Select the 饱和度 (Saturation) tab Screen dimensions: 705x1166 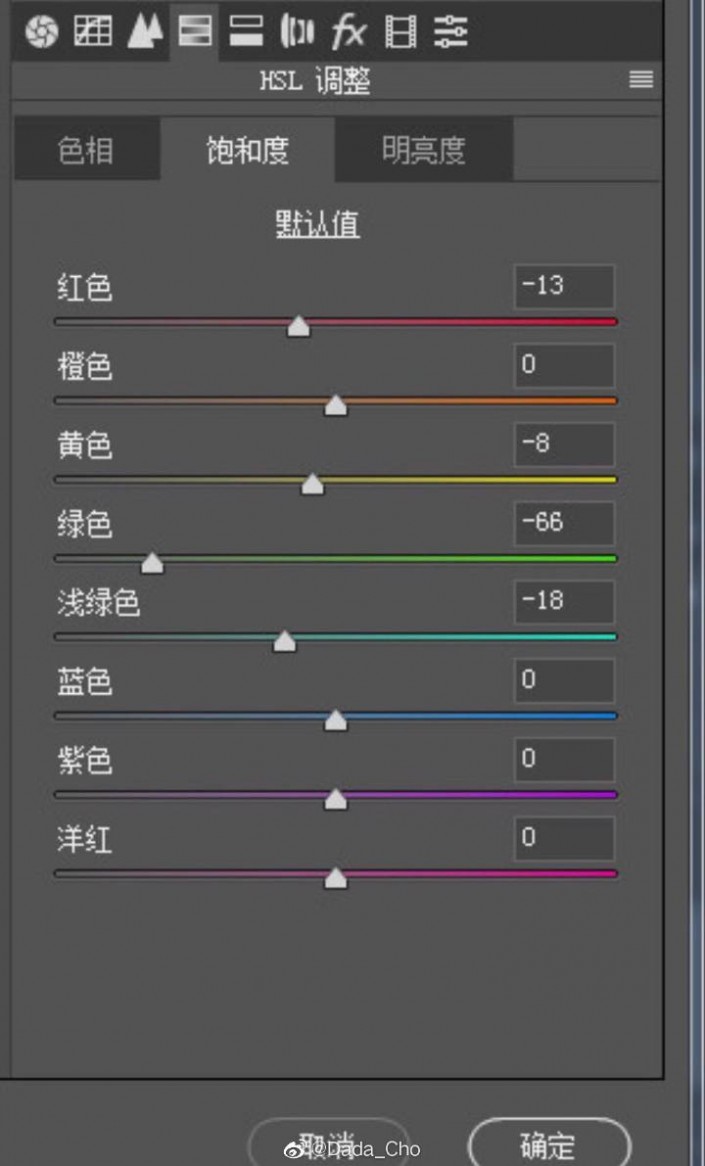[x=246, y=148]
